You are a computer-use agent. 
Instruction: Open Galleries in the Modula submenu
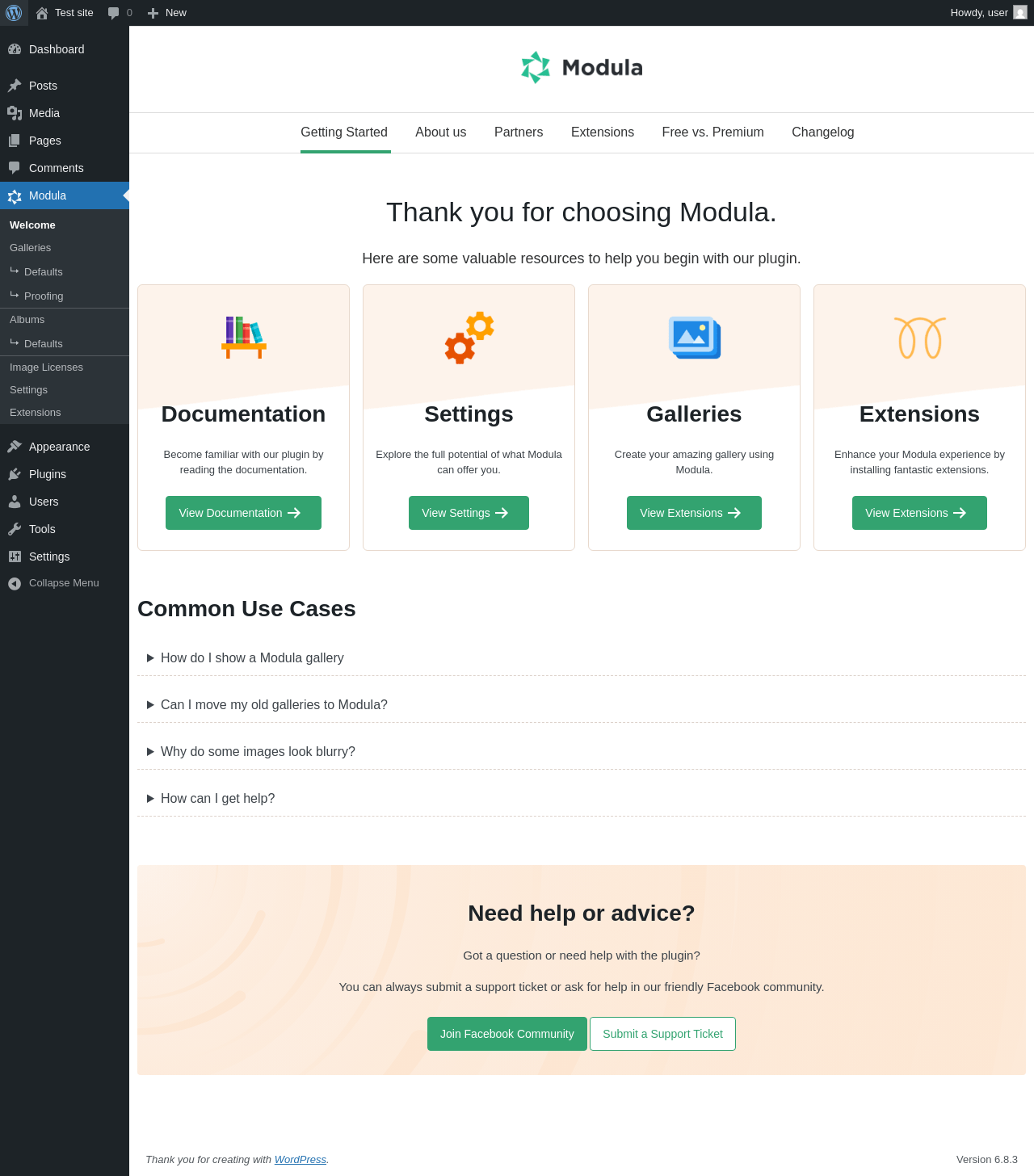[x=65, y=248]
